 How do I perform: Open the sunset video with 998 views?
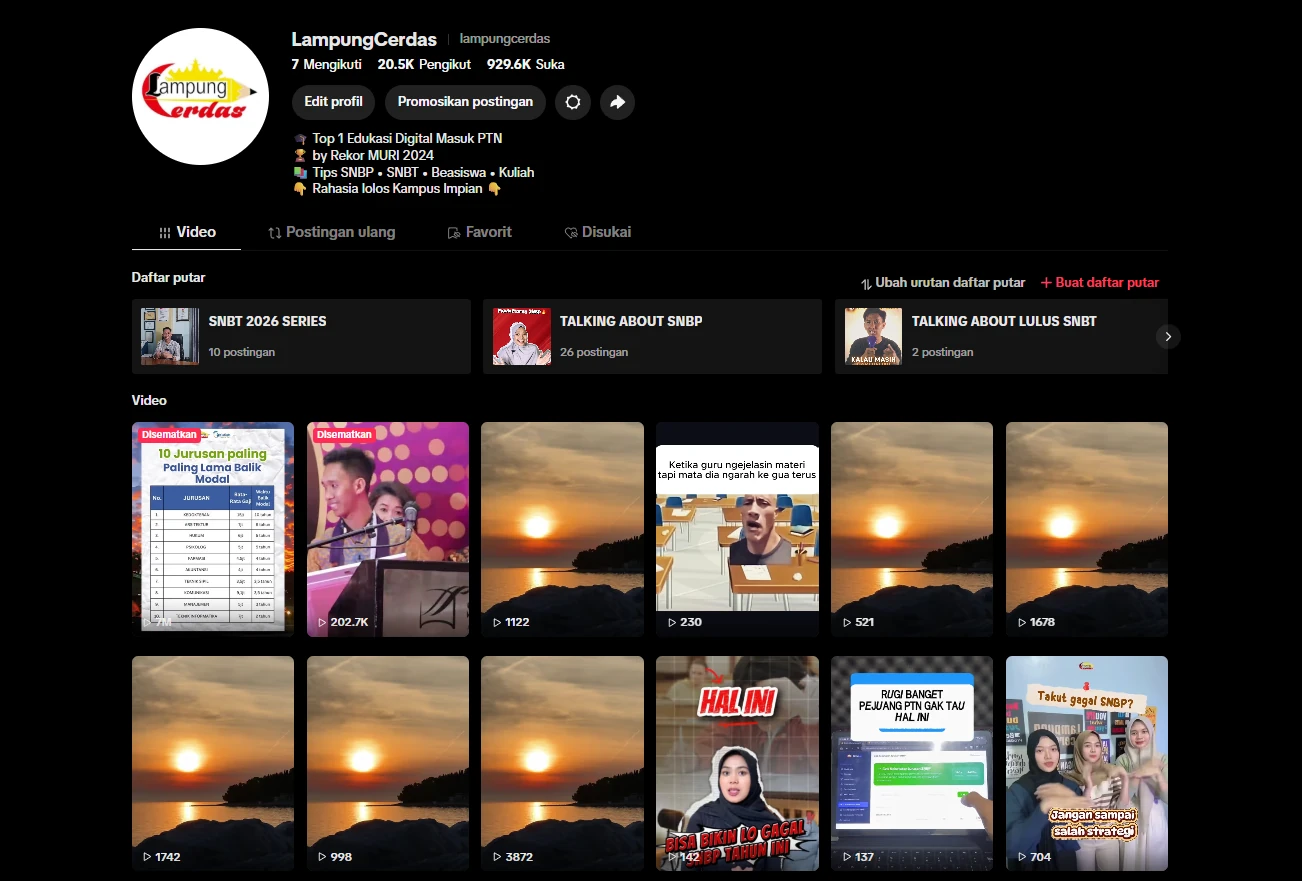pyautogui.click(x=388, y=764)
